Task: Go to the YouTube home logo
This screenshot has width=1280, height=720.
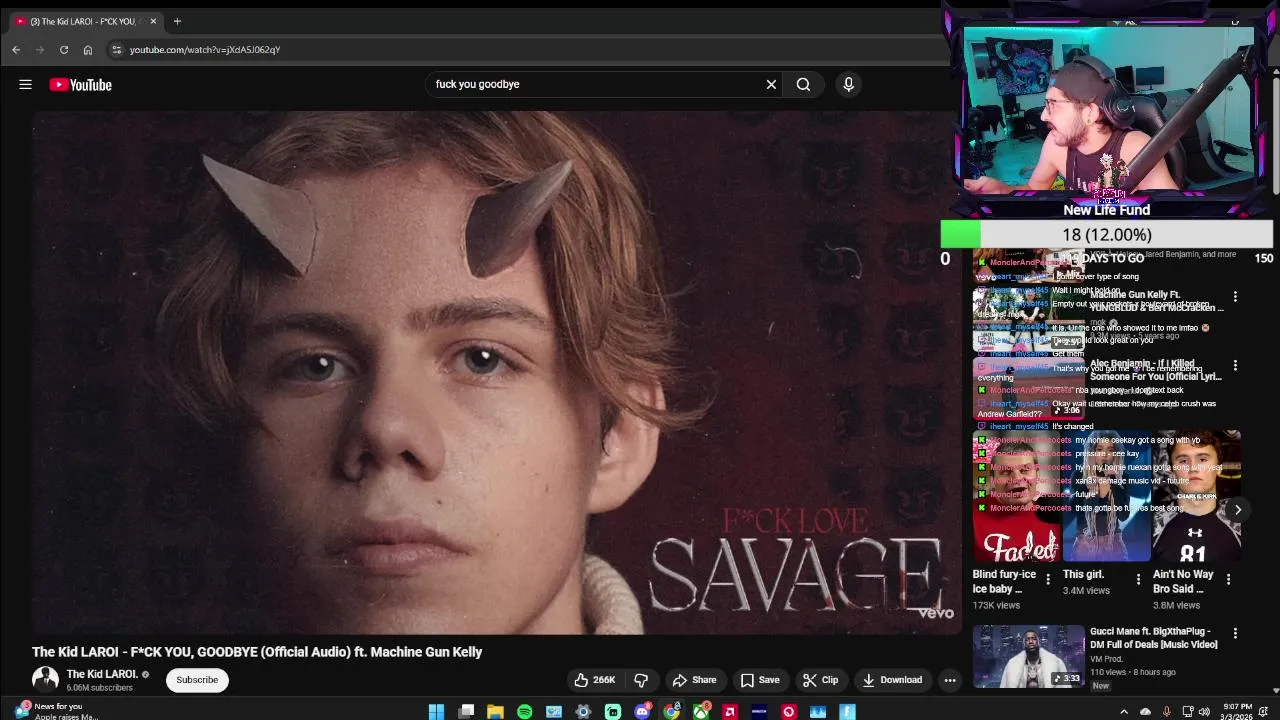Action: click(x=81, y=85)
